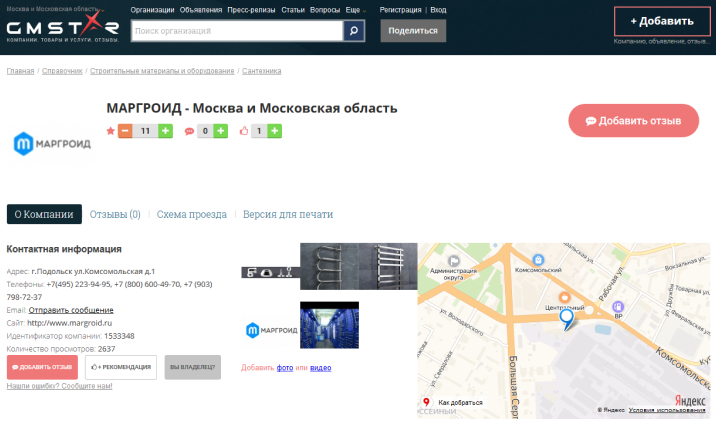716x426 pixels.
Task: Open the Организации menu item
Action: pos(152,10)
